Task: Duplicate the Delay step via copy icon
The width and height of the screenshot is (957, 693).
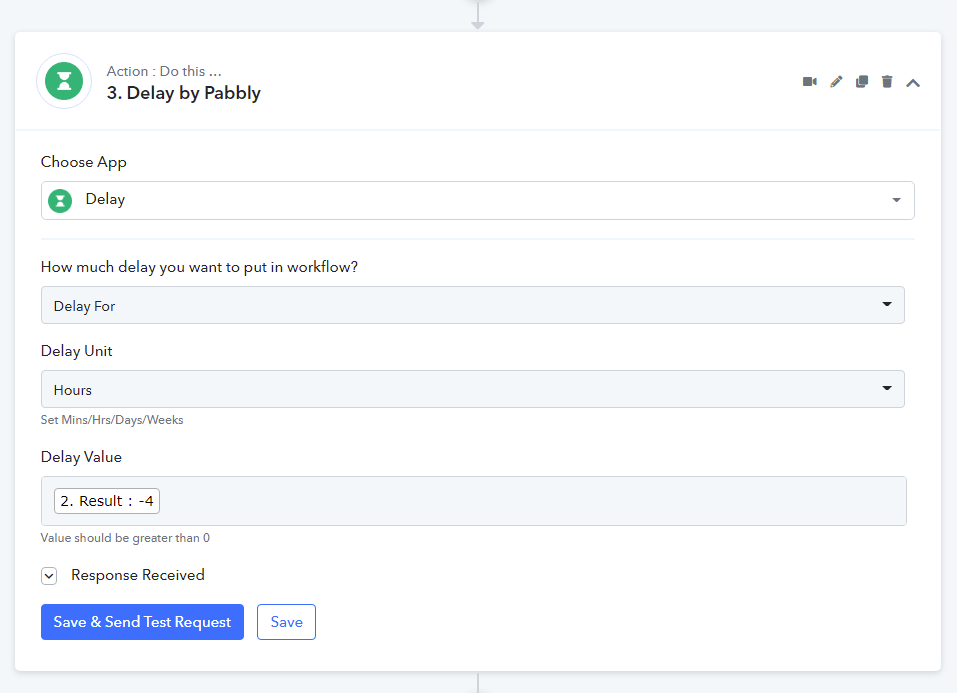Action: 862,82
